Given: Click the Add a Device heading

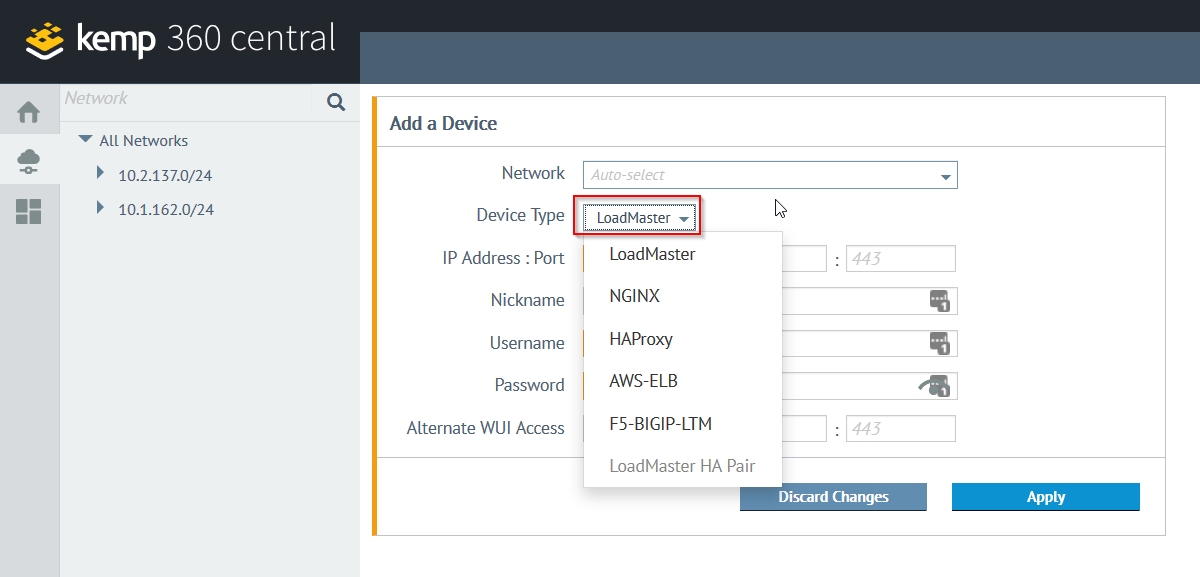Looking at the screenshot, I should click(443, 123).
